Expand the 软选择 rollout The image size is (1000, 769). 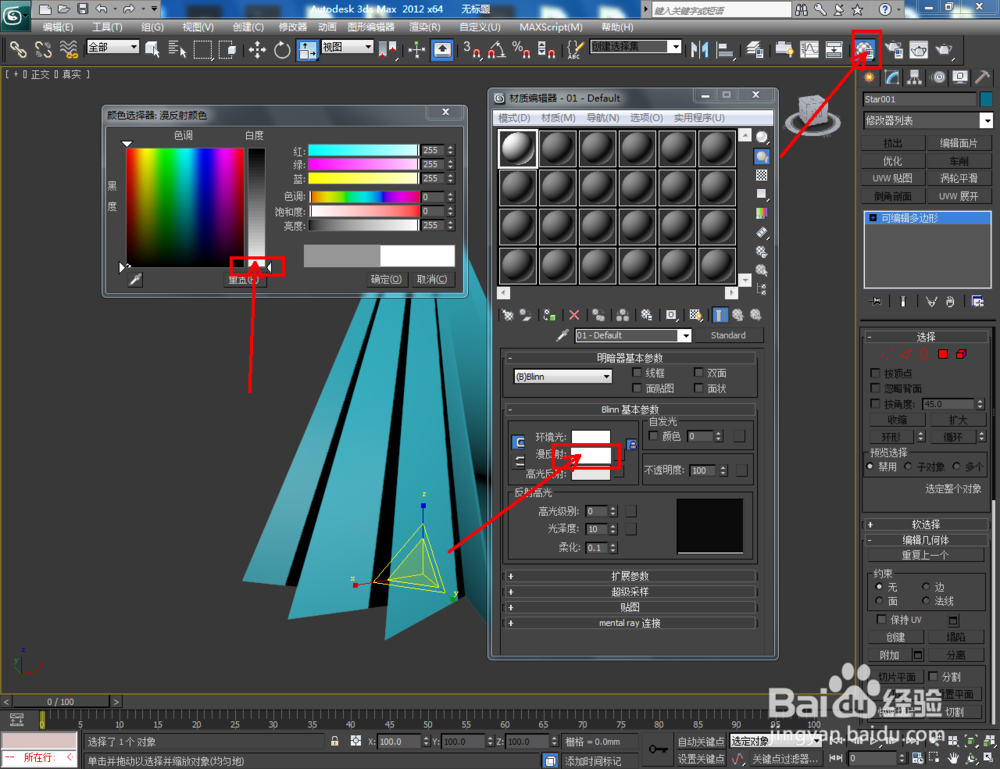[x=926, y=524]
